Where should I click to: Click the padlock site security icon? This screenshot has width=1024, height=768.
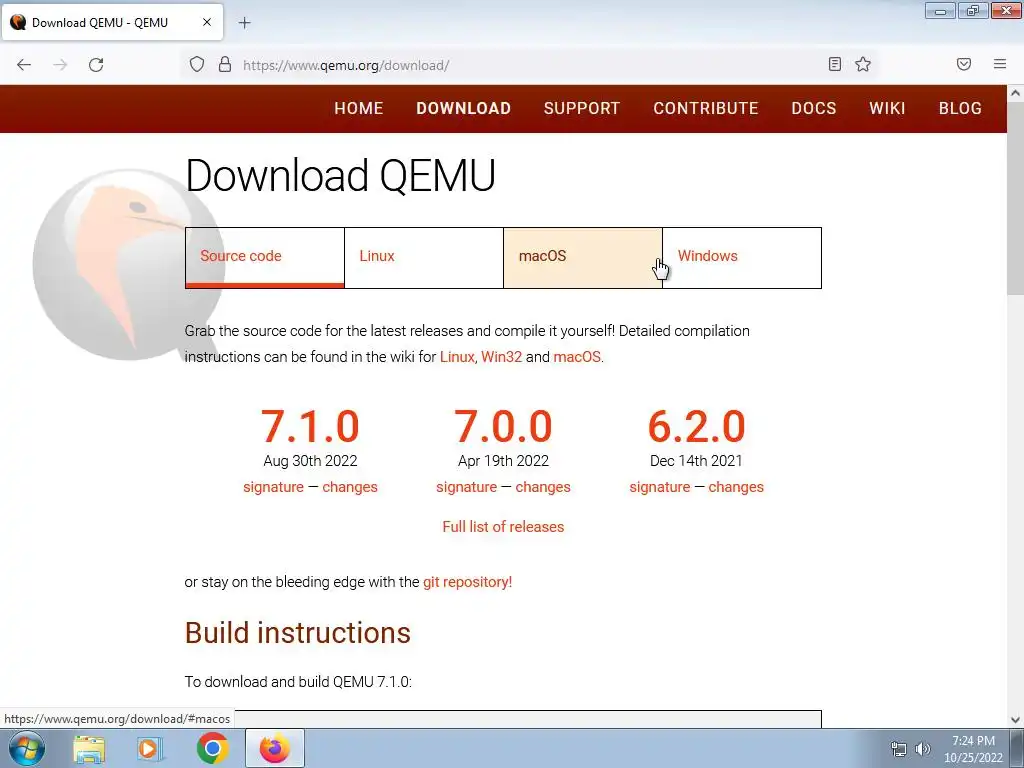tap(225, 64)
